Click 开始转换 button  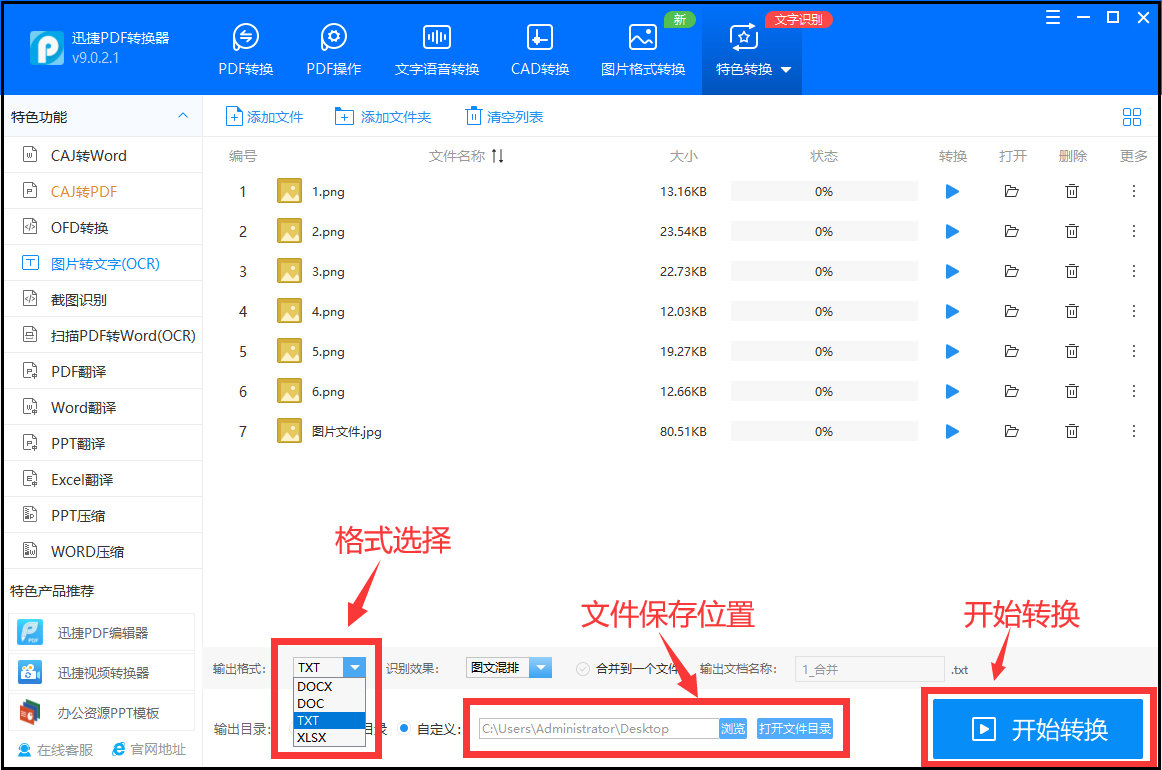click(1038, 729)
